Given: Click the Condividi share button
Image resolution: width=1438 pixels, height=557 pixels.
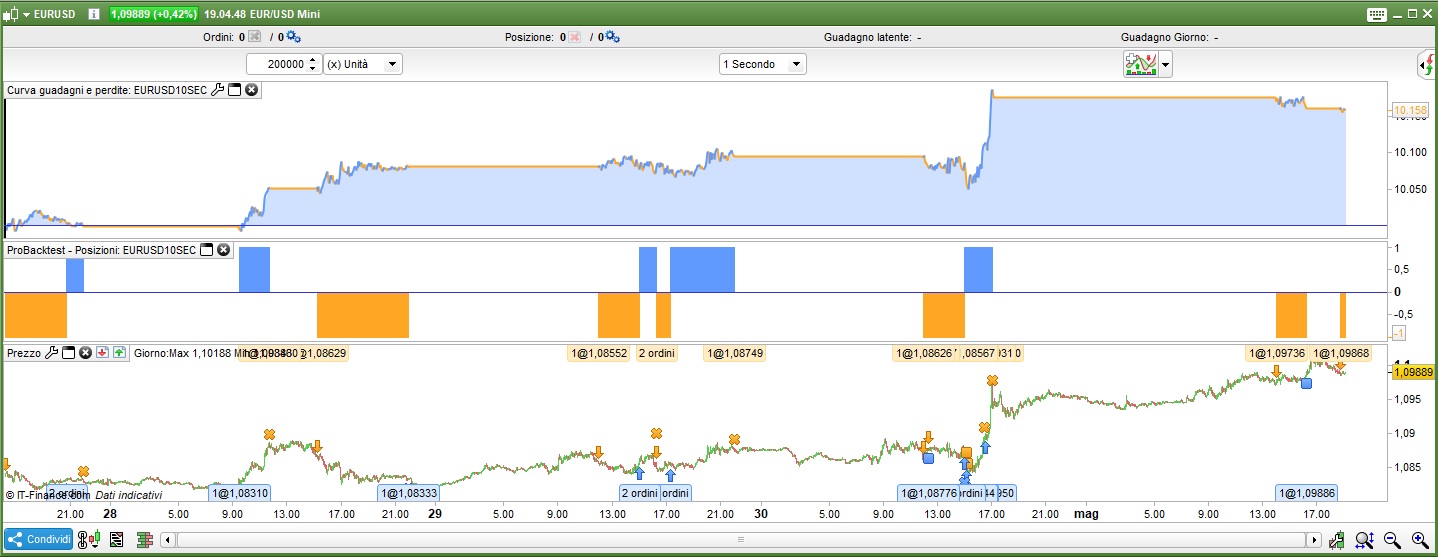Looking at the screenshot, I should pos(40,540).
